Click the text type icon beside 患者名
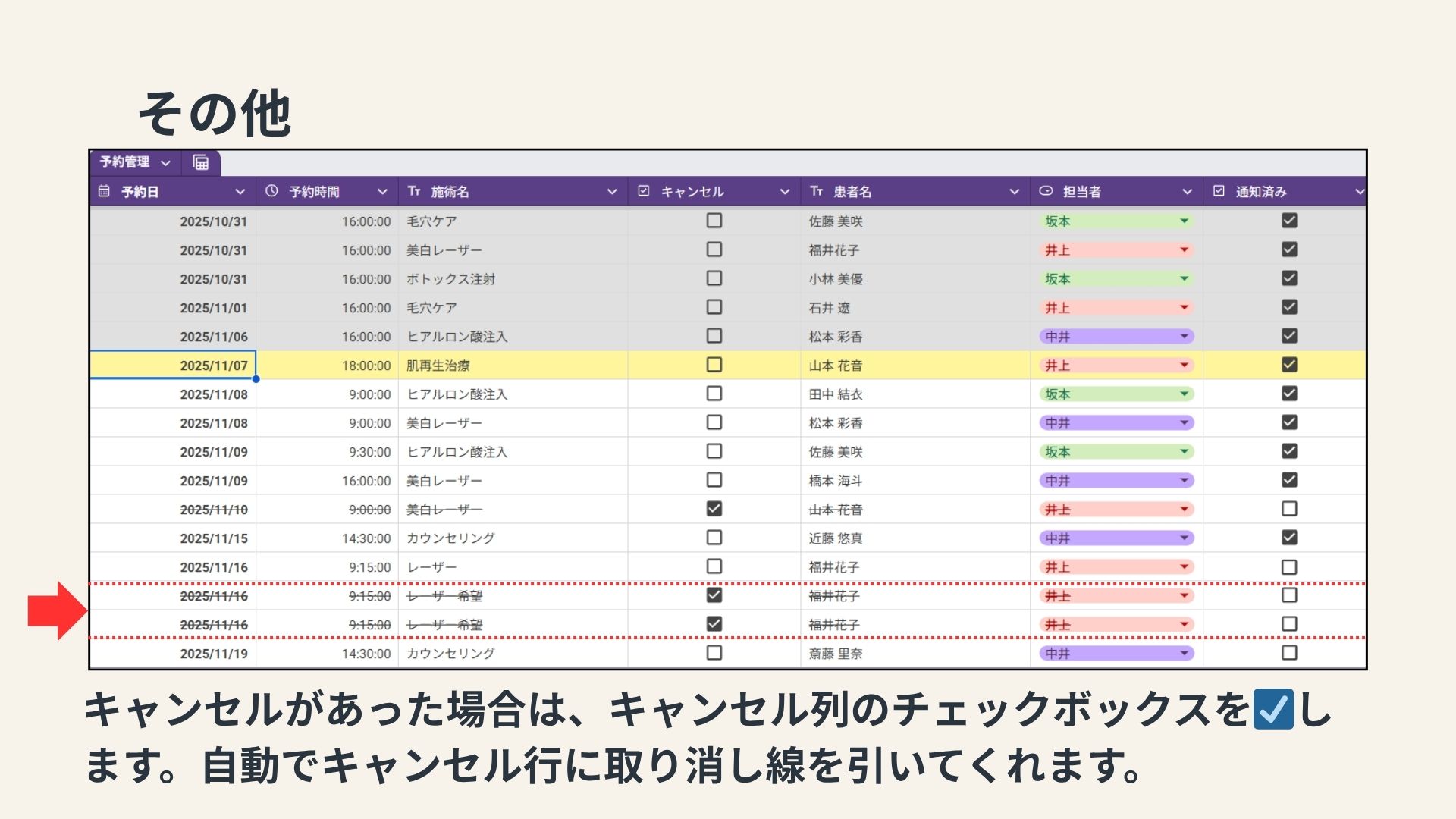 coord(817,191)
